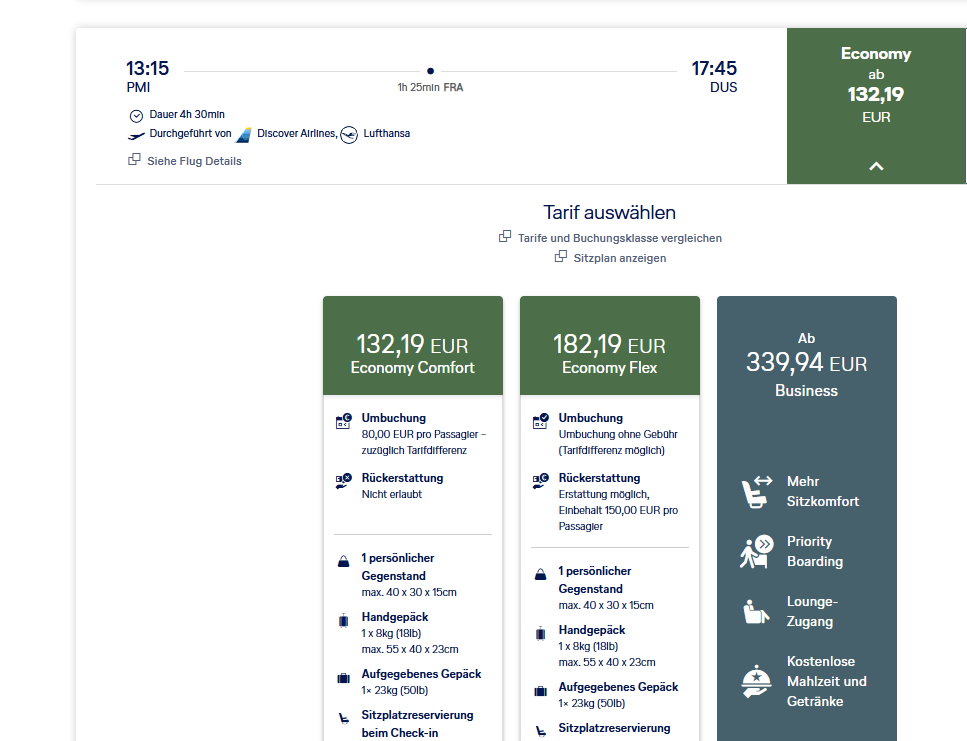Click the 17:45 arrival time

714,68
